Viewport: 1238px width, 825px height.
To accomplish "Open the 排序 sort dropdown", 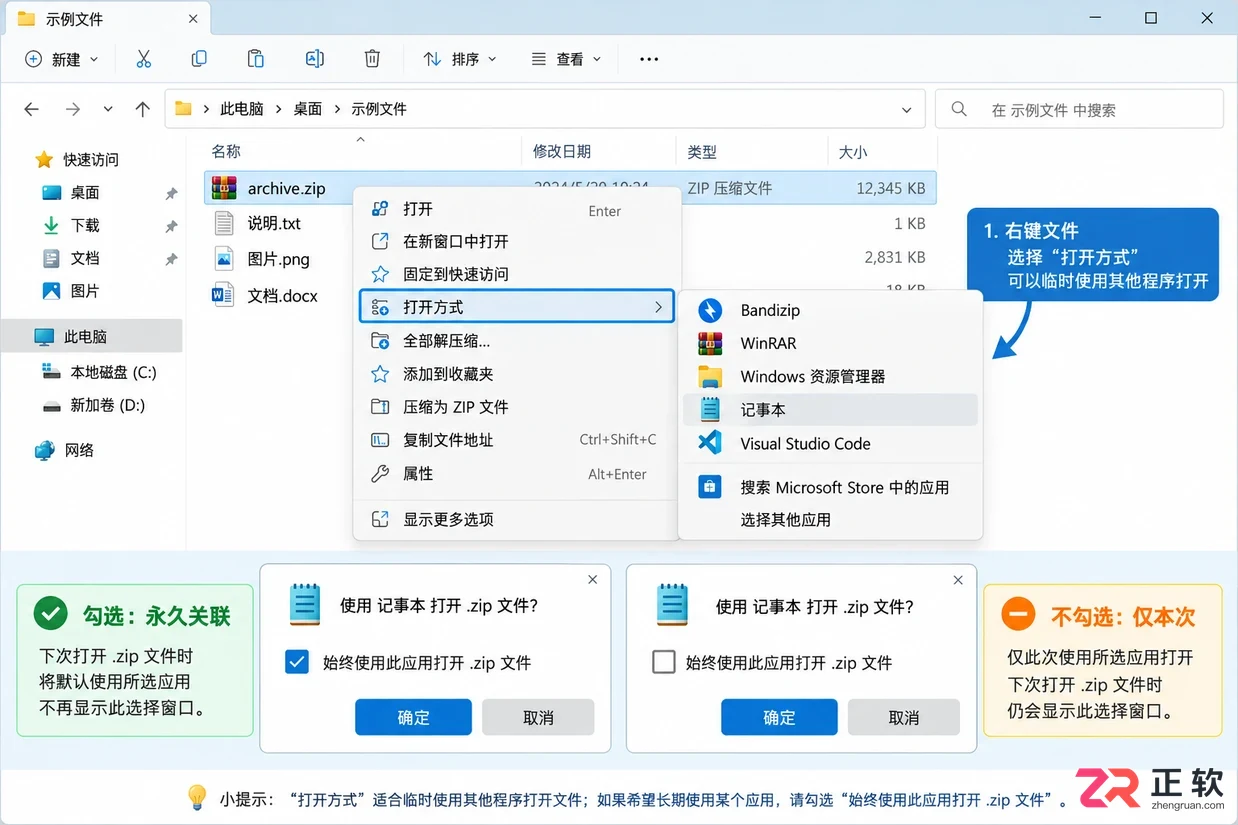I will (460, 59).
